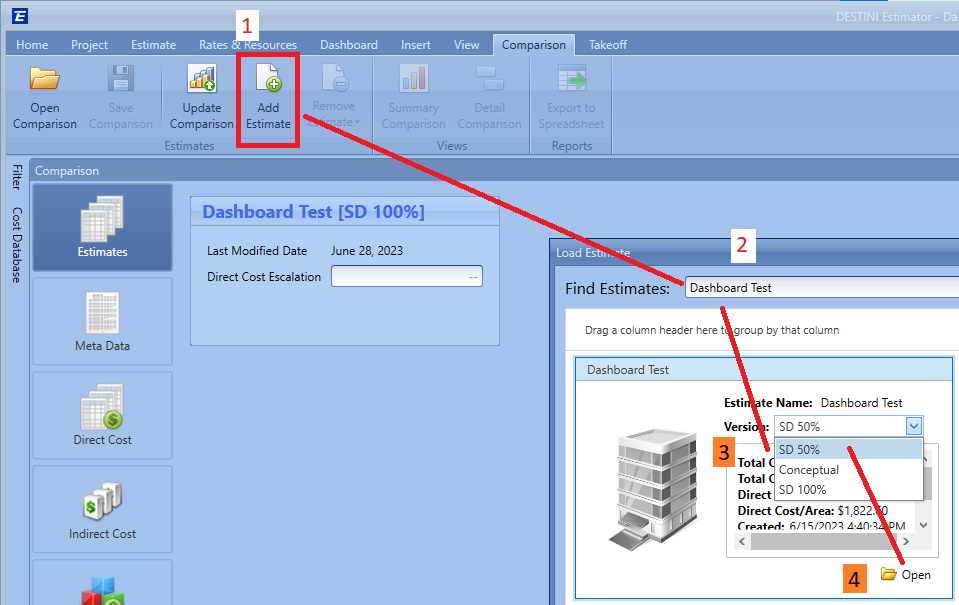Select the Direct Cost sidebar icon
The height and width of the screenshot is (605, 959).
[102, 415]
